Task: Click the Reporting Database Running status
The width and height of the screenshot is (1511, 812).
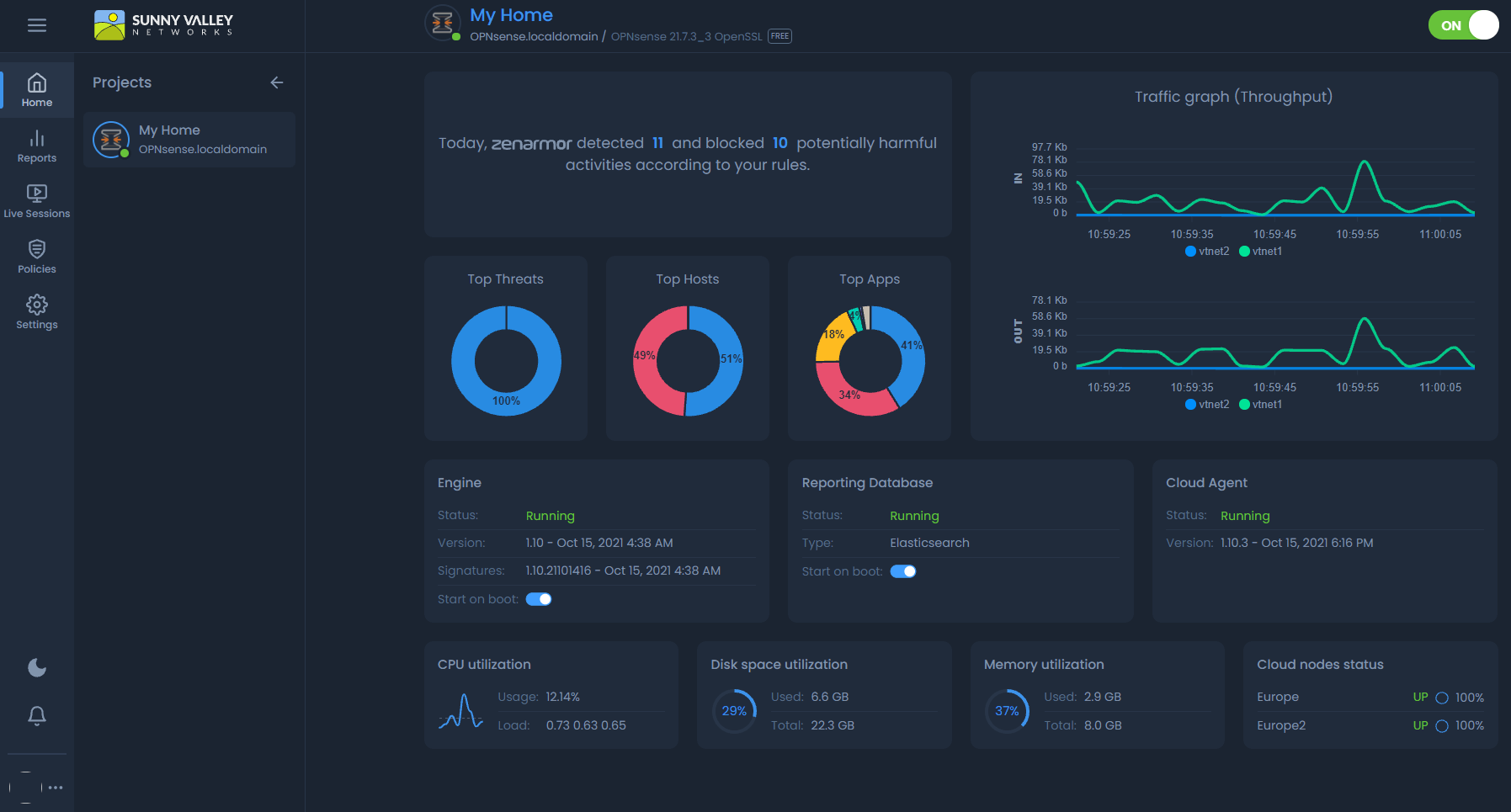Action: pos(914,516)
